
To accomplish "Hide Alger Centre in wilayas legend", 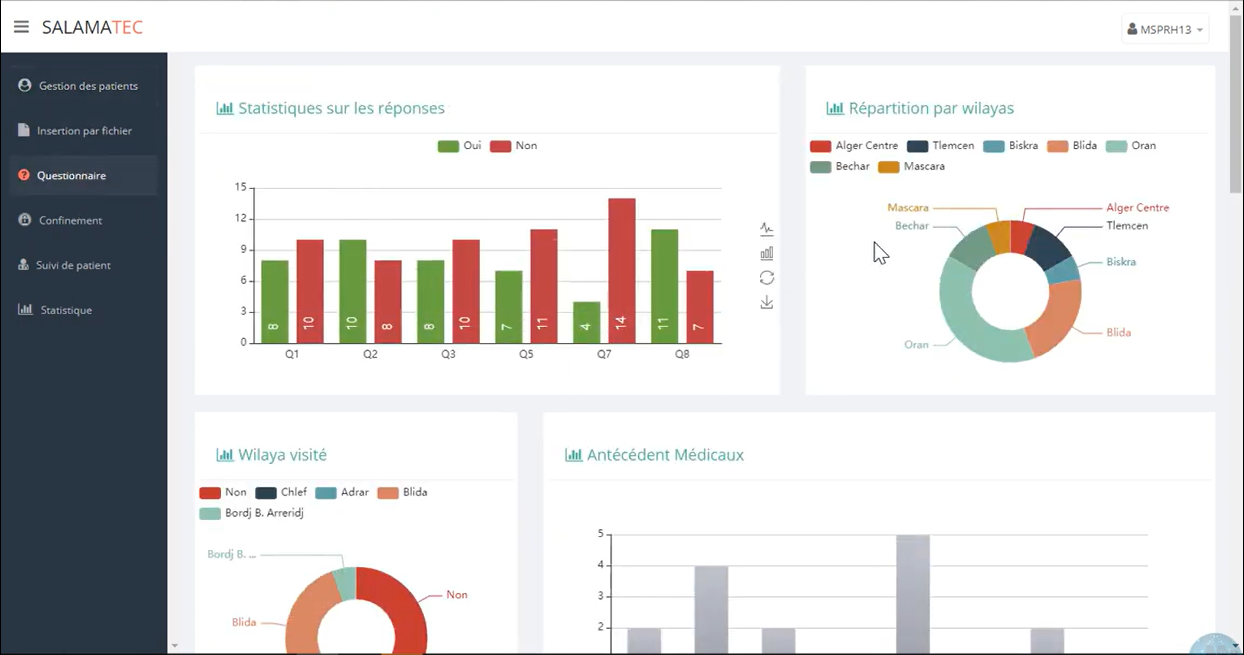I will (854, 146).
